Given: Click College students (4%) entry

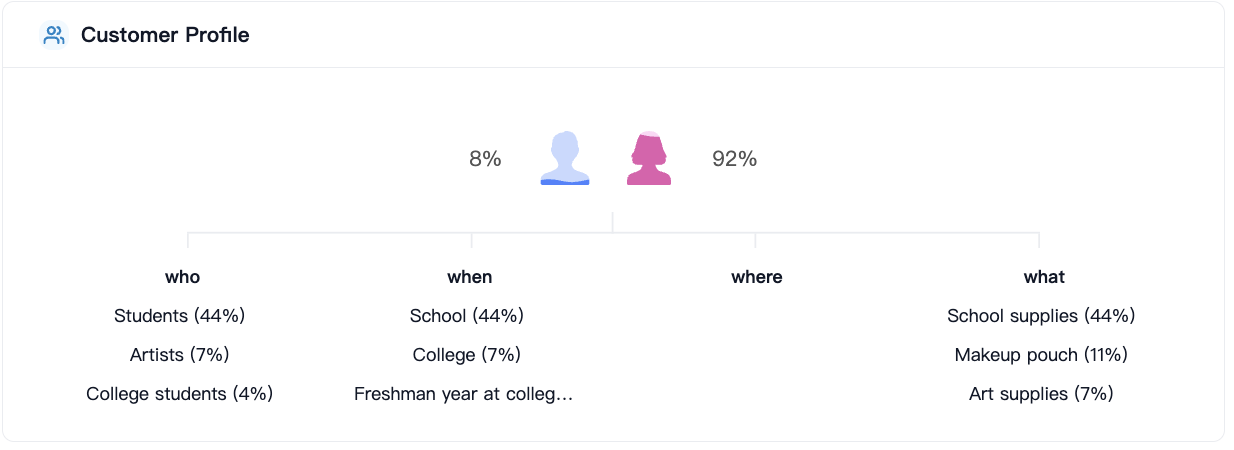Looking at the screenshot, I should coord(180,394).
